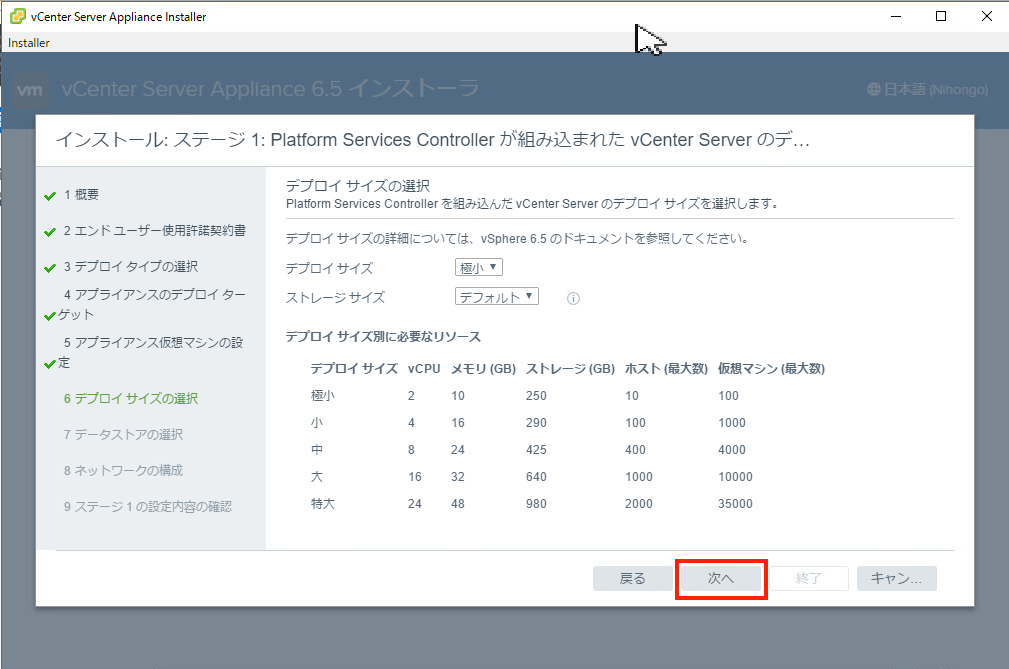Select step 8 ネットワークの構成
1009x669 pixels.
click(123, 470)
